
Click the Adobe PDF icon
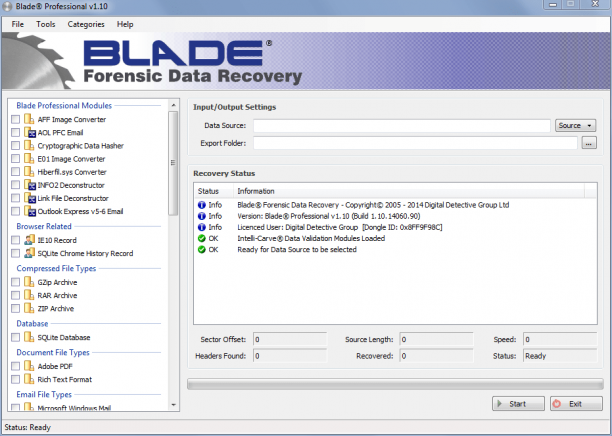[x=29, y=366]
